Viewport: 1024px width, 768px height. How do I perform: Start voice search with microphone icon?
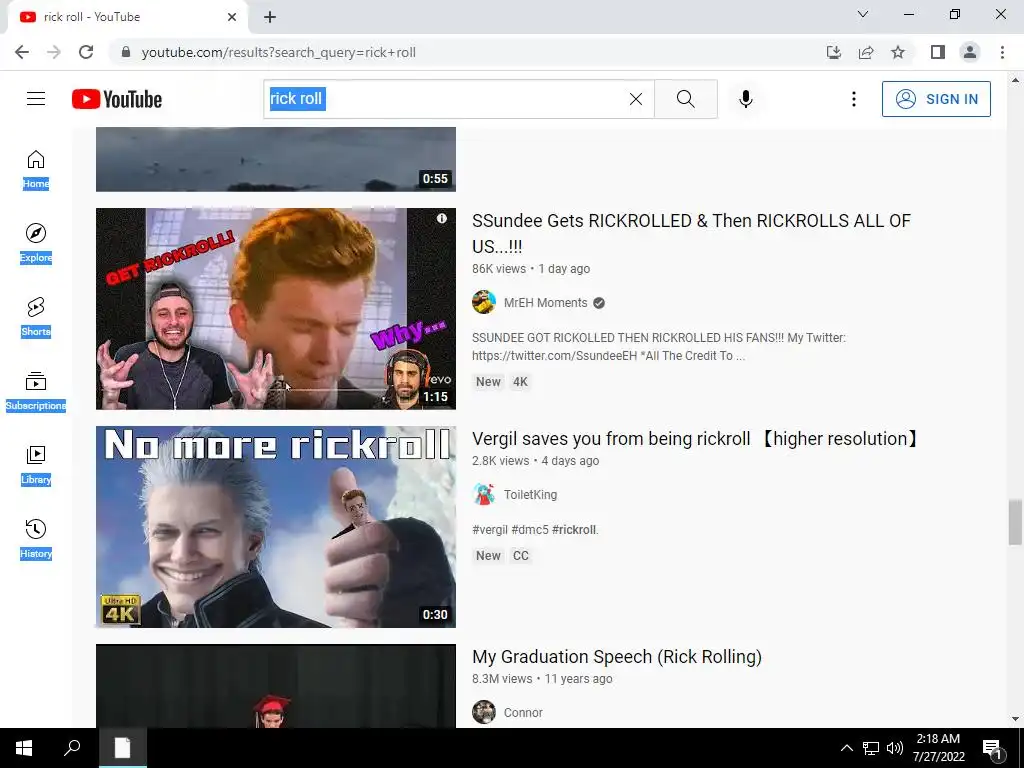tap(746, 99)
